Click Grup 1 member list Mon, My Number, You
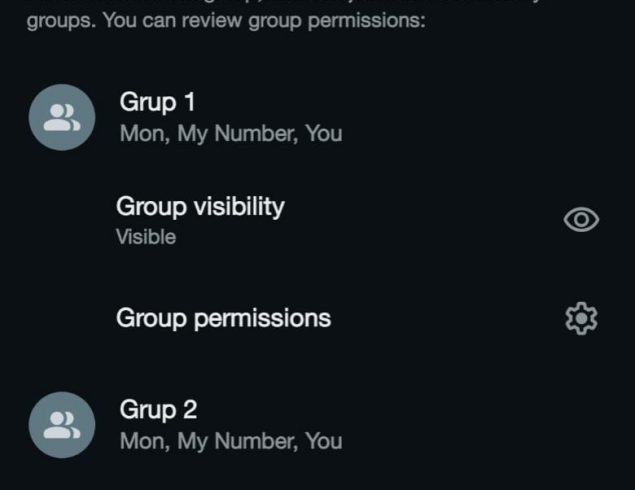 [231, 133]
